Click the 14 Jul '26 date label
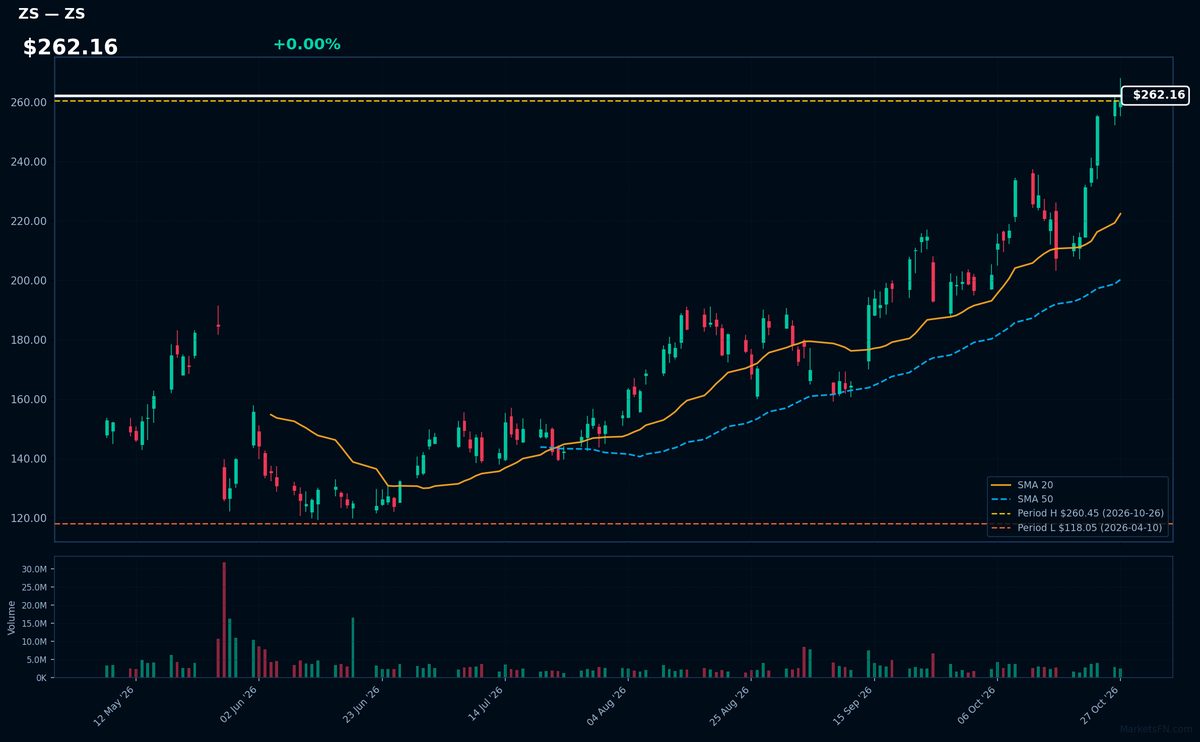Image resolution: width=1200 pixels, height=742 pixels. pyautogui.click(x=484, y=706)
